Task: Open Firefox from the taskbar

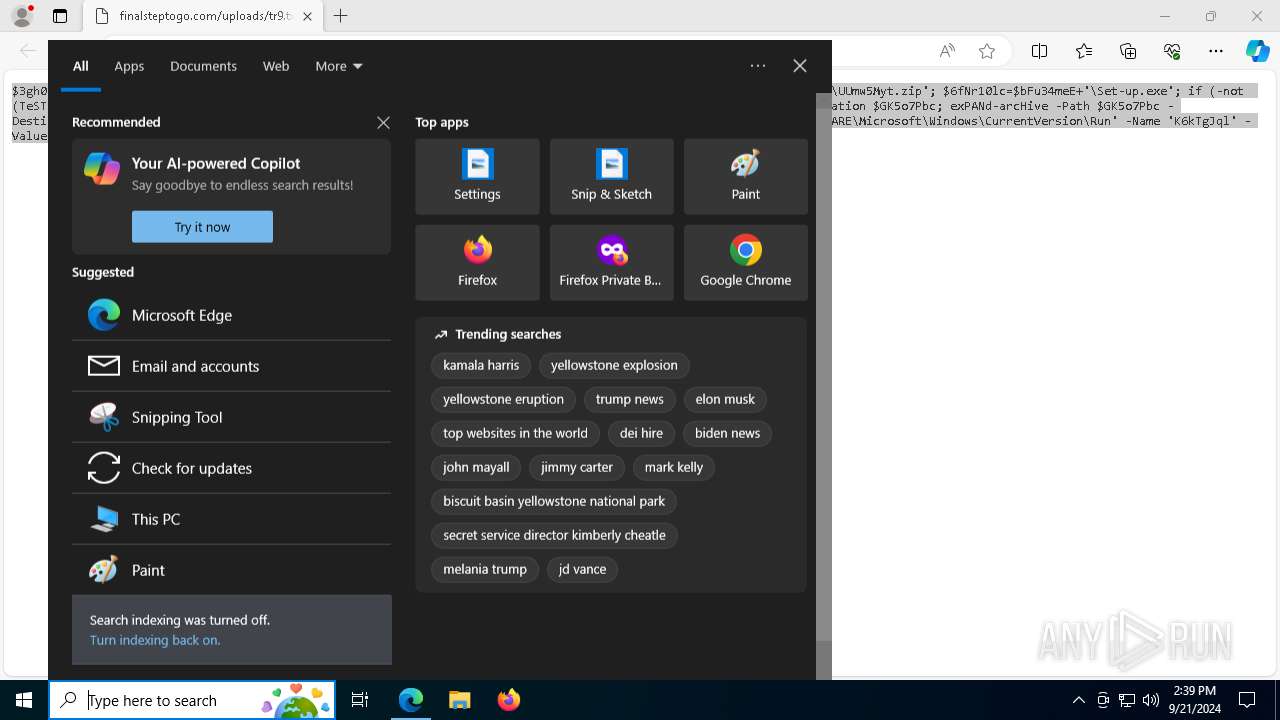Action: pyautogui.click(x=509, y=700)
